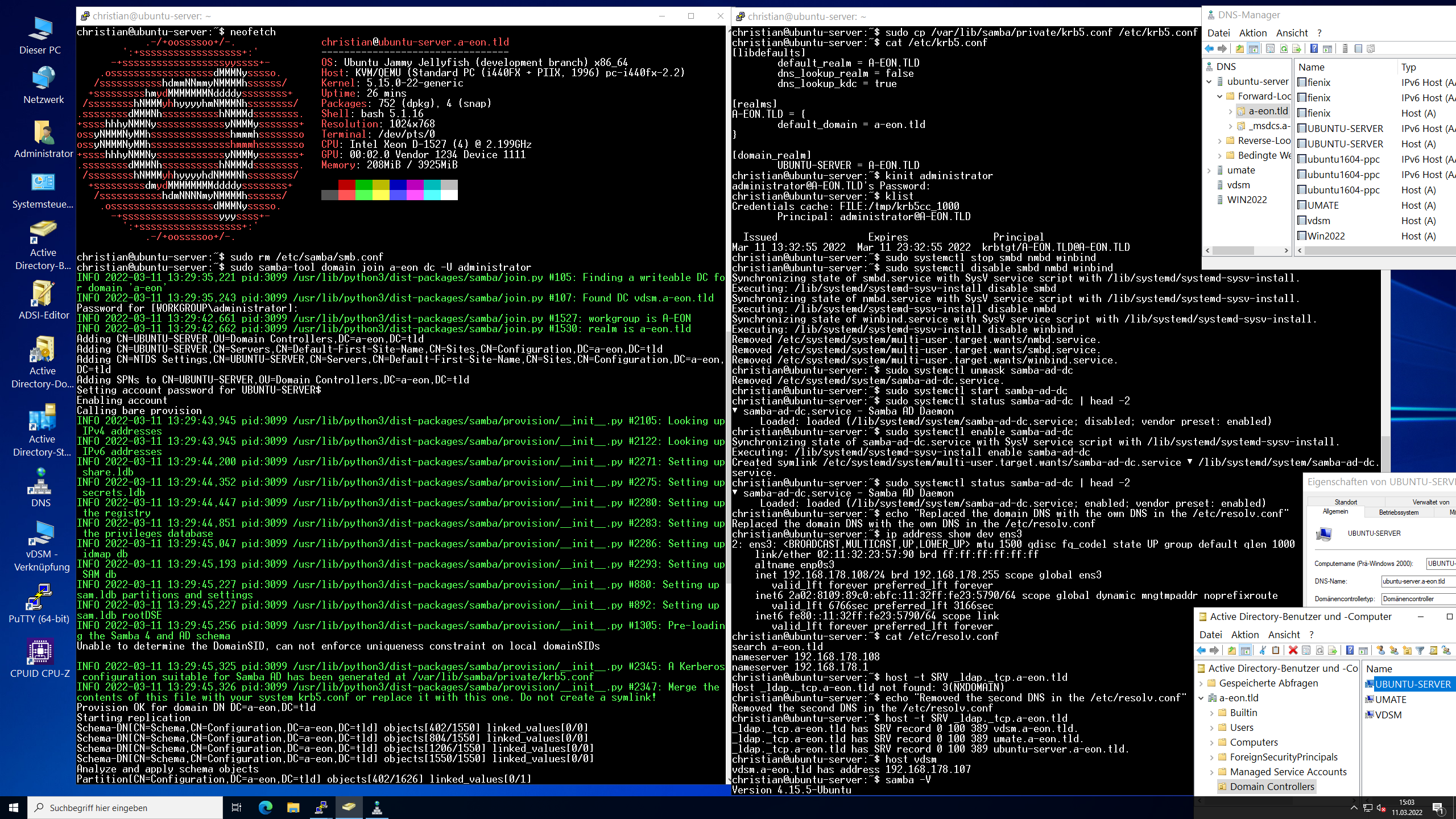Launch ADSI-Editor desktop shortcut
Viewport: 1456px width, 819px height.
43,300
